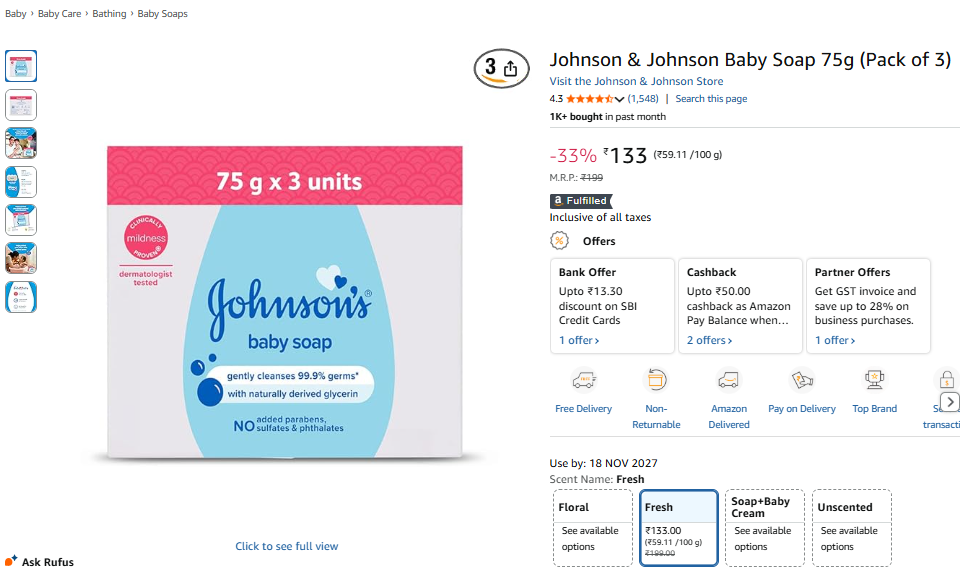Advance the feature icons carousel arrow

(950, 402)
